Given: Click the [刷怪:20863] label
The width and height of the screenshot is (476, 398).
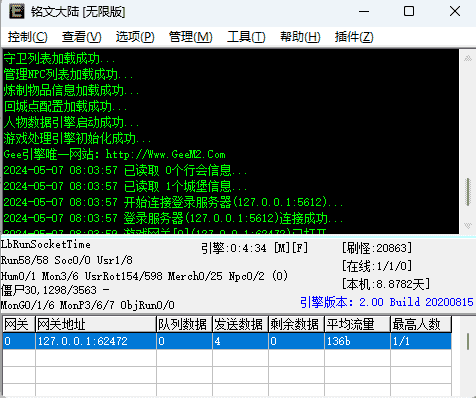Looking at the screenshot, I should tap(377, 248).
